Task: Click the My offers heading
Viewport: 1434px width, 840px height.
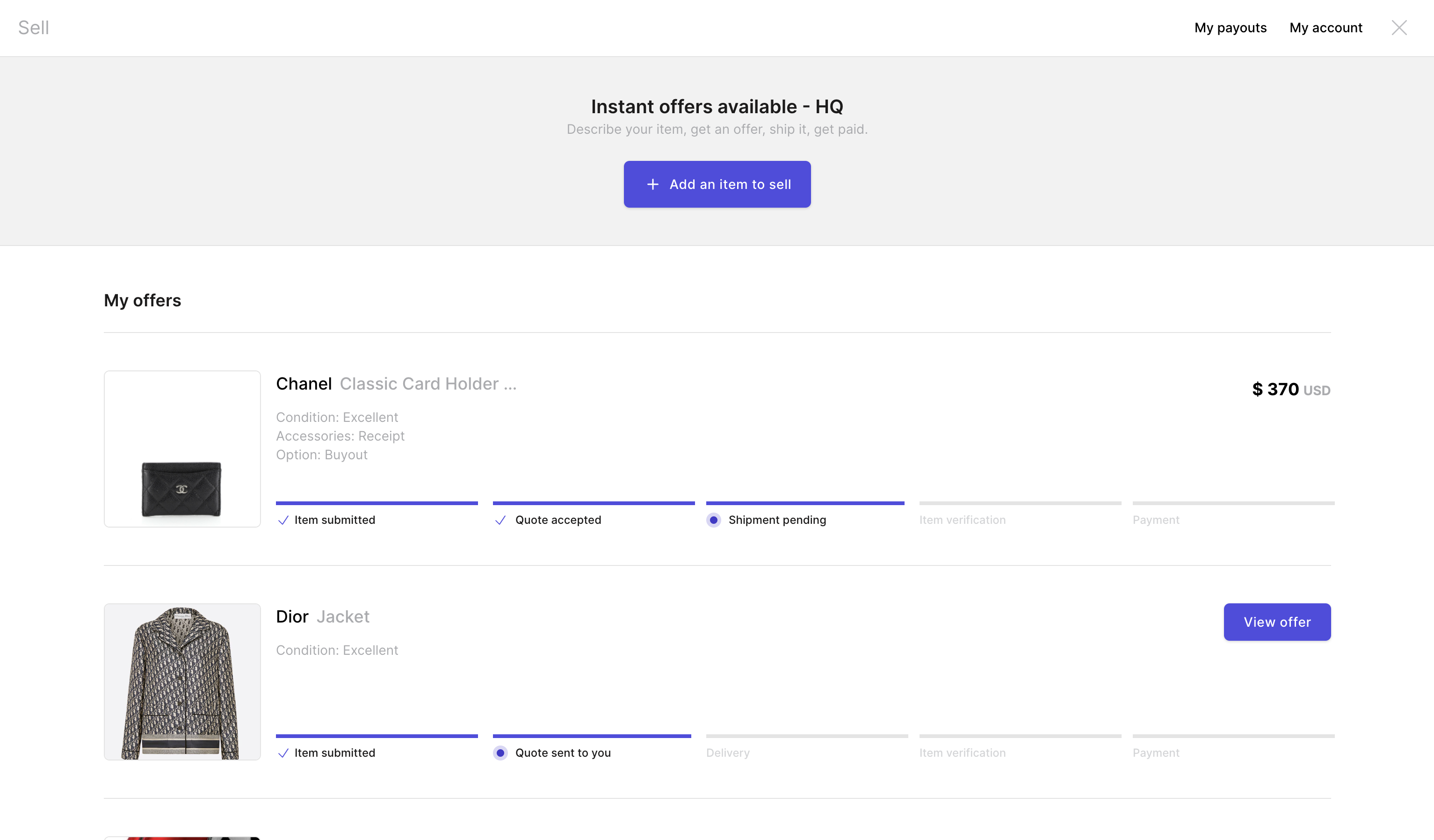Action: pos(142,300)
